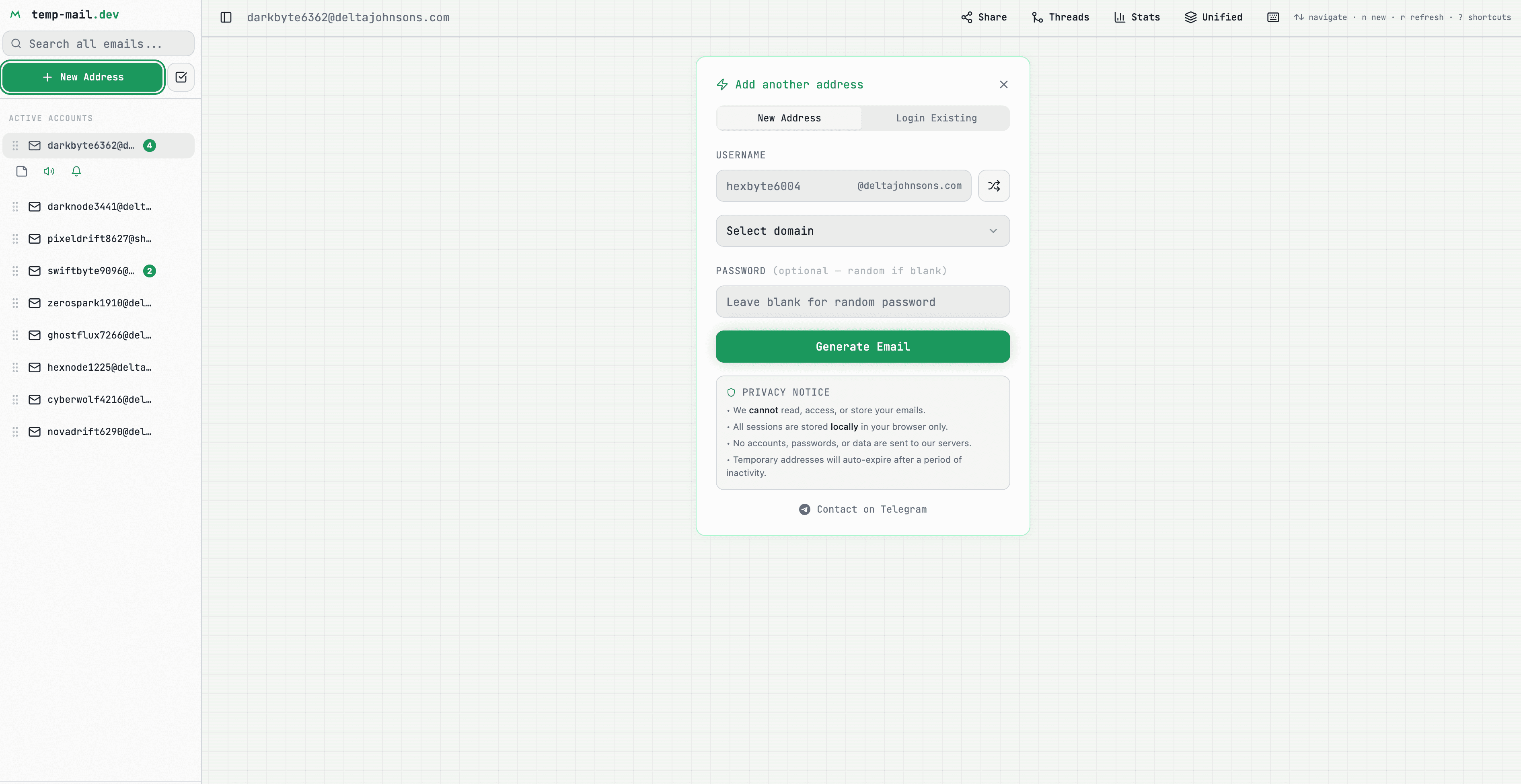Select the cyberwolf4216 account

tap(99, 400)
